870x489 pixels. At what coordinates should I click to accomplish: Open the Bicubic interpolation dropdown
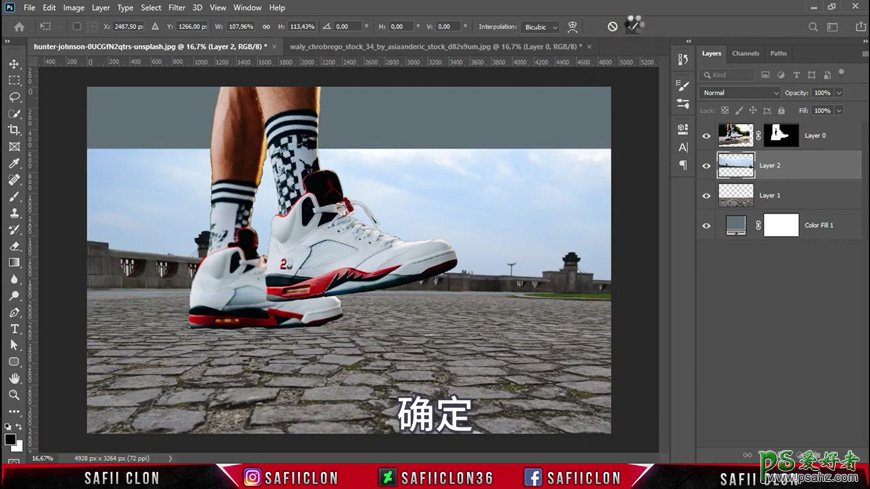tap(540, 27)
